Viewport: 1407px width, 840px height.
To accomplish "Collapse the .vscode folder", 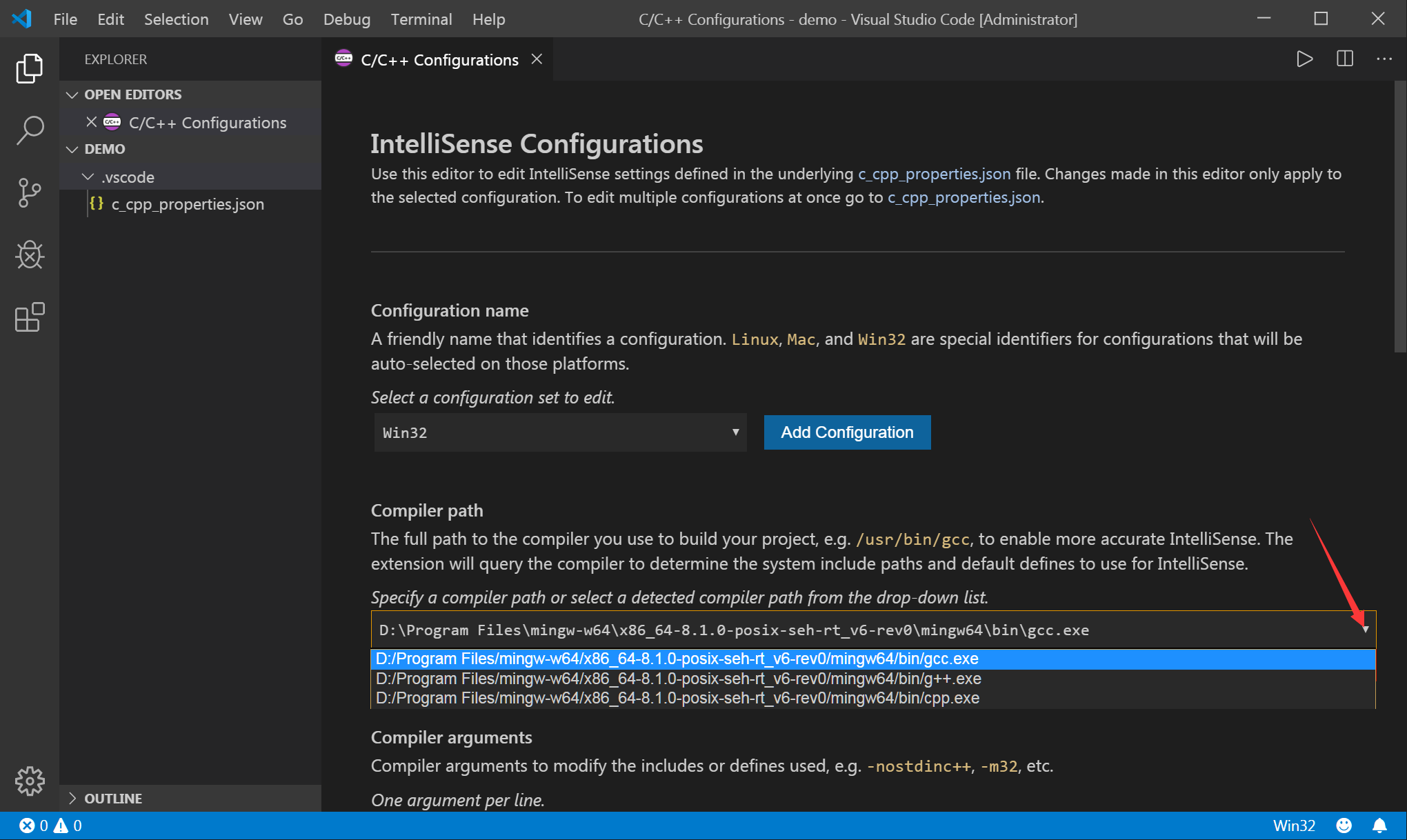I will (88, 177).
